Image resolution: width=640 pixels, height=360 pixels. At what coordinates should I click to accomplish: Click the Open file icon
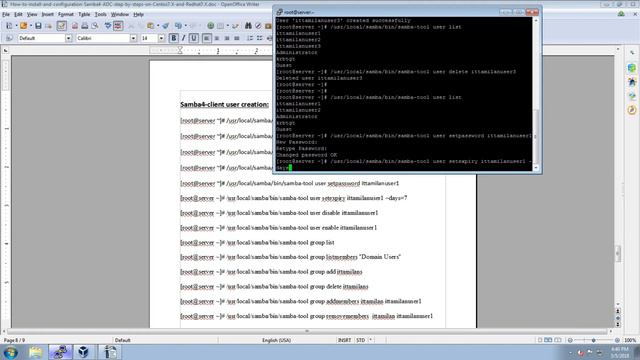click(x=23, y=26)
